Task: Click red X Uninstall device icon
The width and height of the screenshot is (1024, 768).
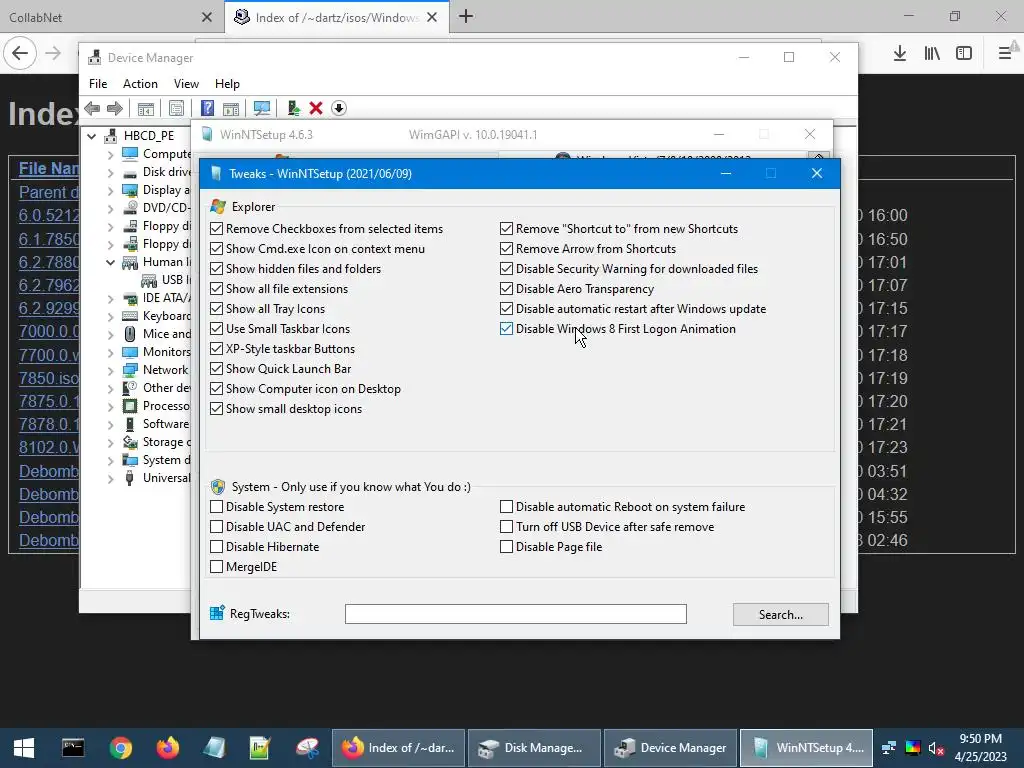Action: pos(316,108)
